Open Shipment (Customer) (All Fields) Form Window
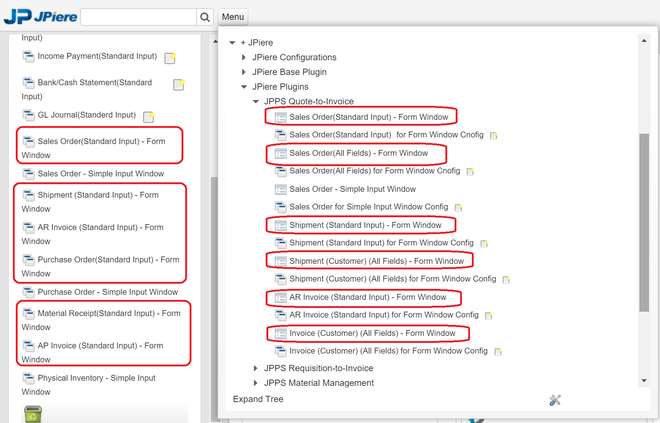 [376, 261]
